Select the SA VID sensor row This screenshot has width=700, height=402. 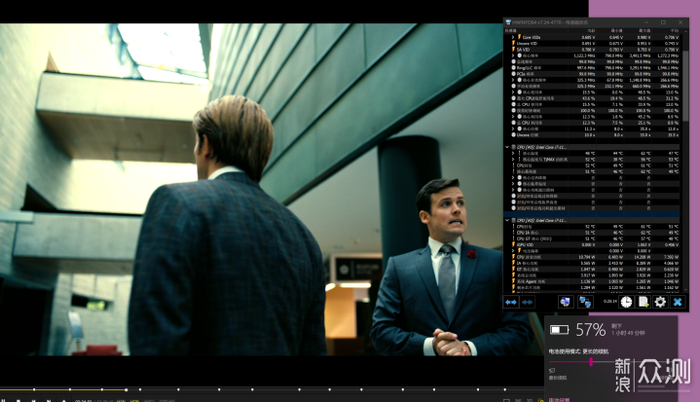click(x=540, y=49)
